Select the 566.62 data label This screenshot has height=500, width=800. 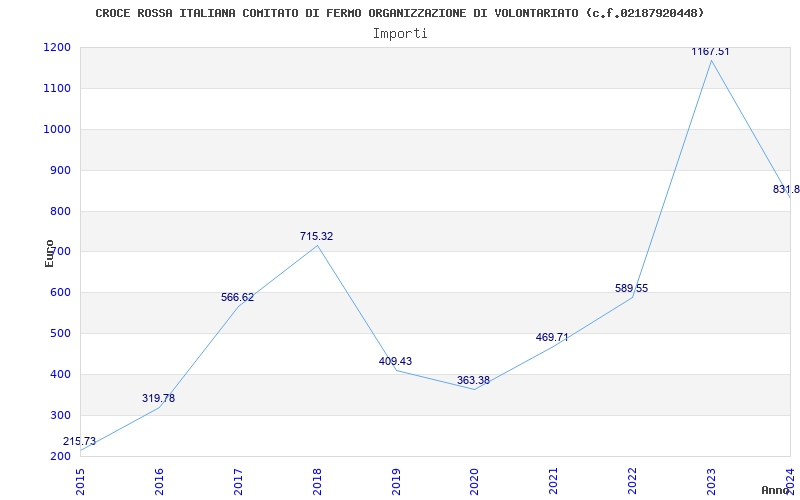click(x=237, y=297)
